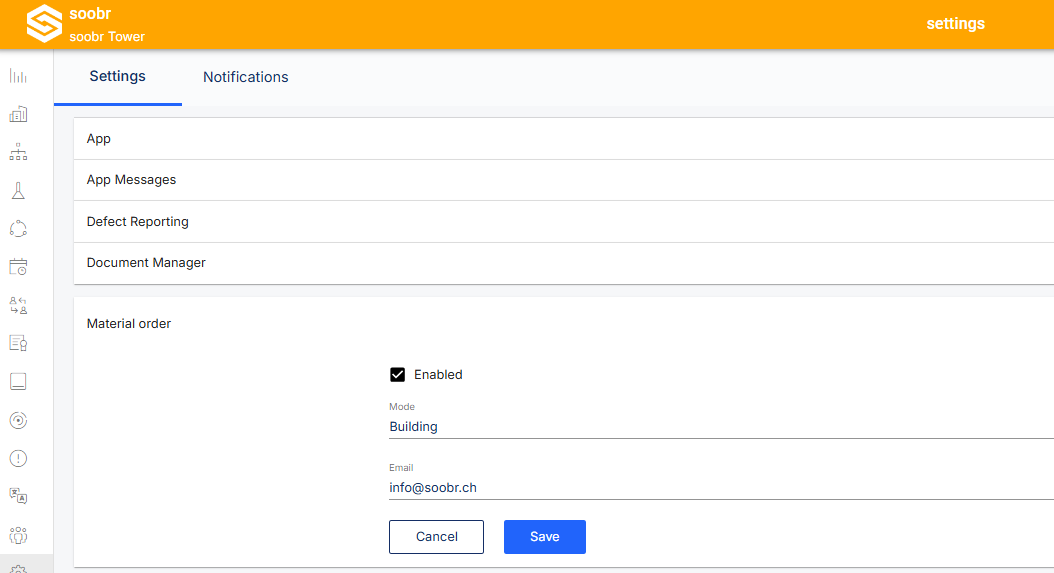The height and width of the screenshot is (573, 1054).
Task: Switch to the Notifications tab
Action: (x=246, y=77)
